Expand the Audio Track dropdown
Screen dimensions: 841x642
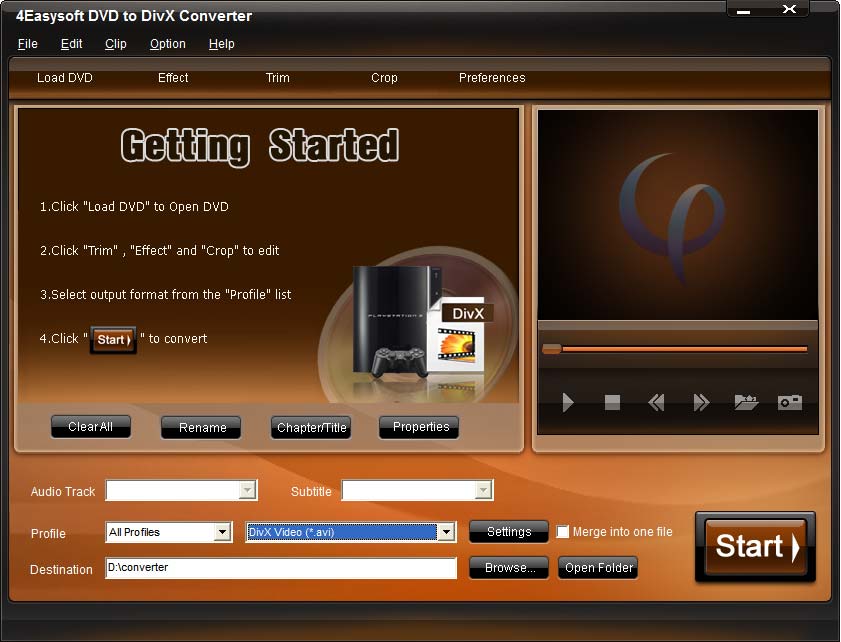tap(246, 490)
